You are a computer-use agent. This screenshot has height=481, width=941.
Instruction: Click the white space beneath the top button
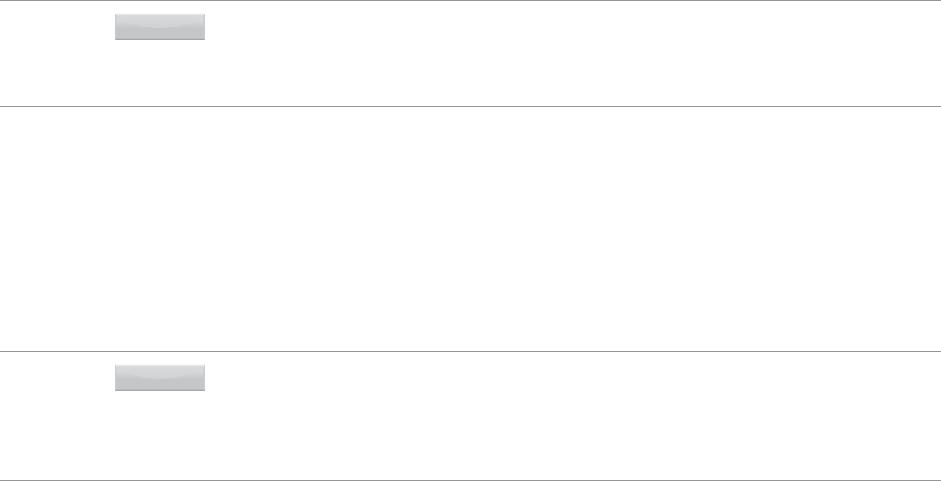[160, 72]
